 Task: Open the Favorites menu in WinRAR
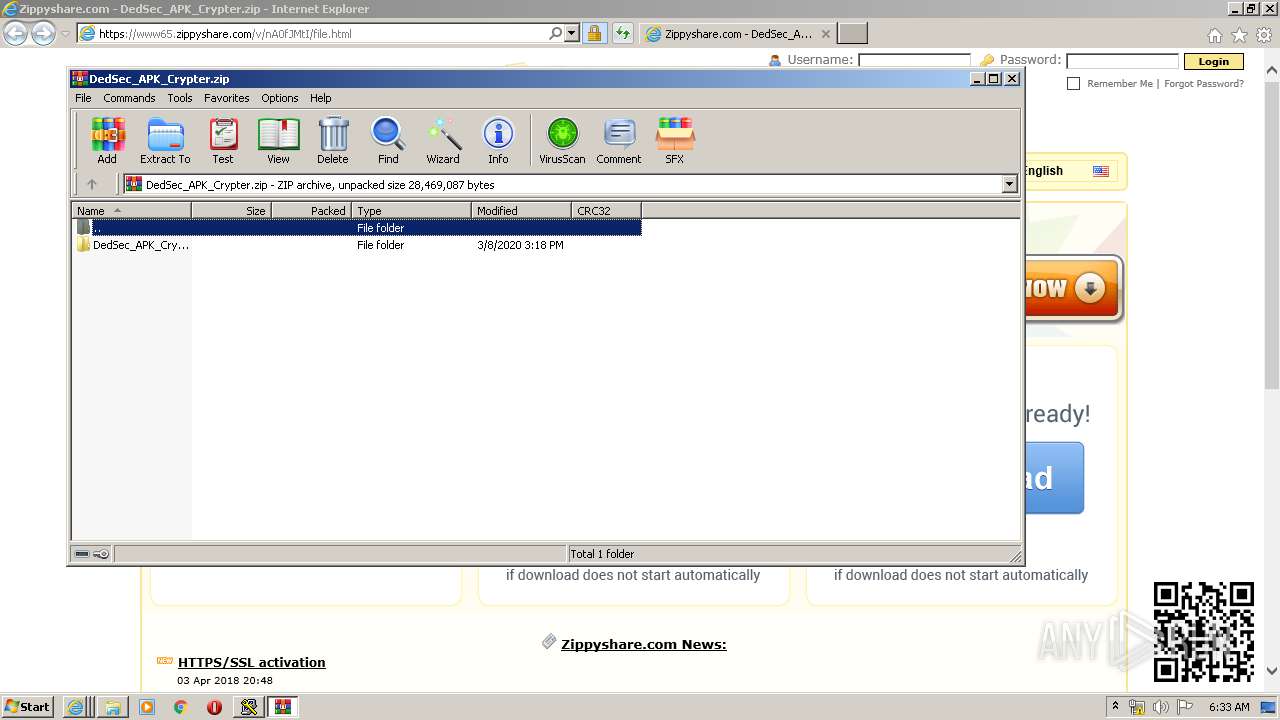[227, 98]
